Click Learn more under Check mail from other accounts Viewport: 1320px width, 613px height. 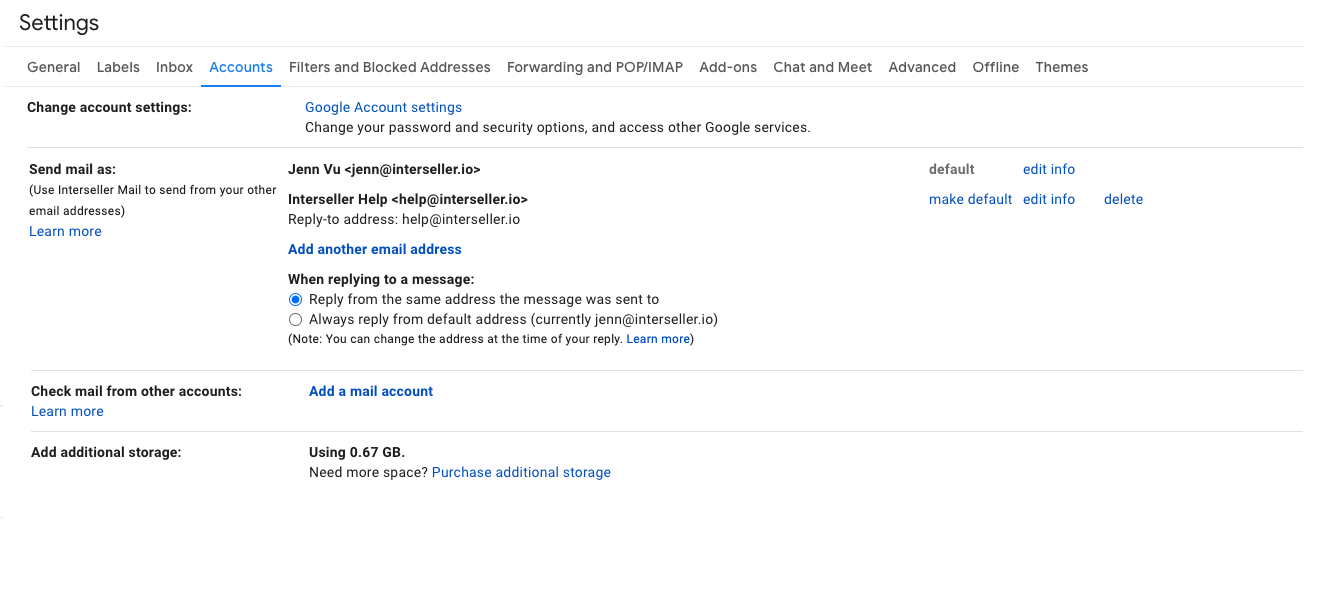(67, 411)
